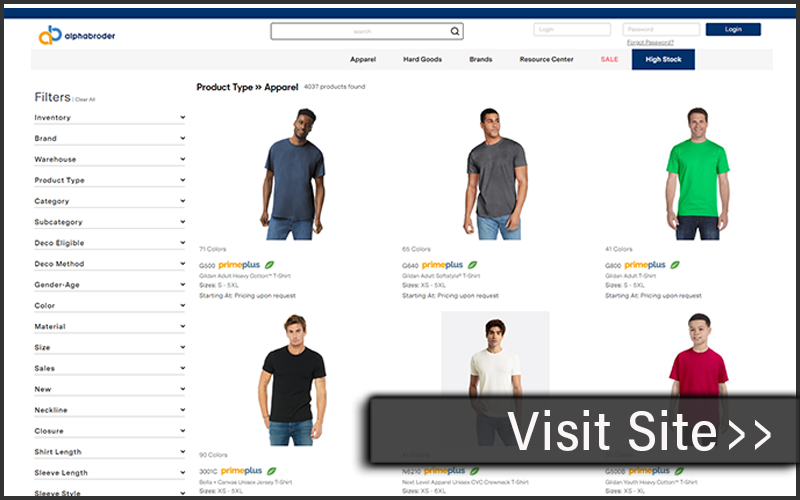Expand the Size filter
800x500 pixels.
point(110,348)
